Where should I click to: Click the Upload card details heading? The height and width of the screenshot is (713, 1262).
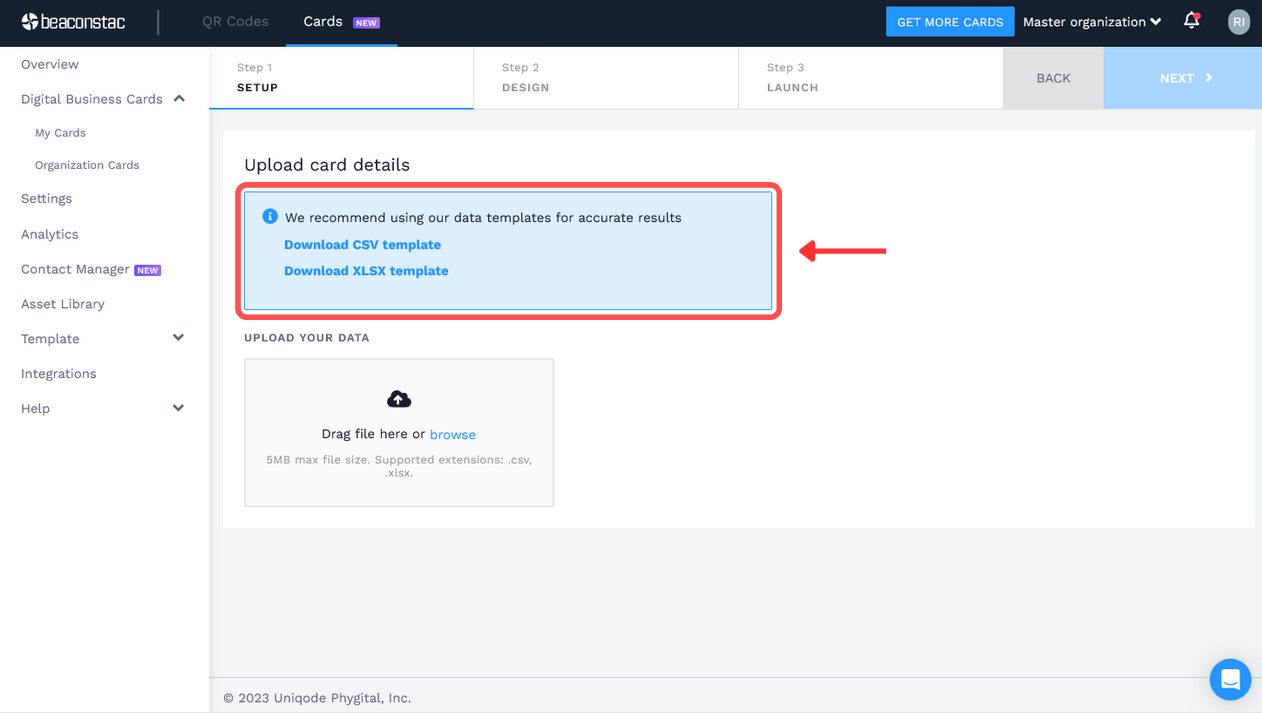click(x=327, y=165)
